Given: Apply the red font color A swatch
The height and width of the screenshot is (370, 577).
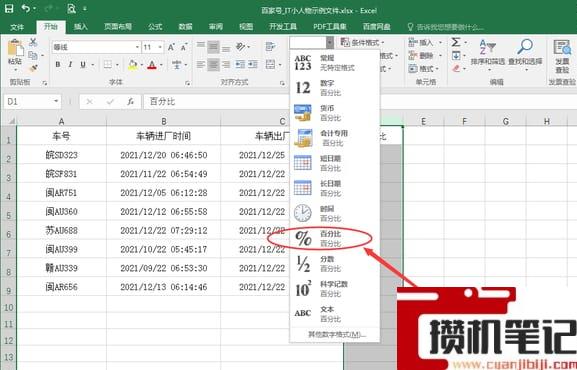Looking at the screenshot, I should point(152,65).
